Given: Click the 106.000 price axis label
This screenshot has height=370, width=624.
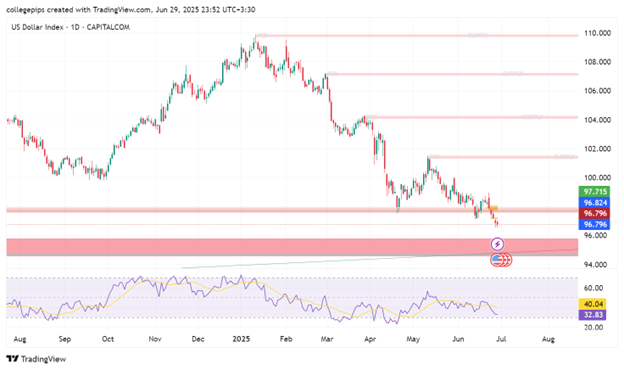Looking at the screenshot, I should coord(597,91).
